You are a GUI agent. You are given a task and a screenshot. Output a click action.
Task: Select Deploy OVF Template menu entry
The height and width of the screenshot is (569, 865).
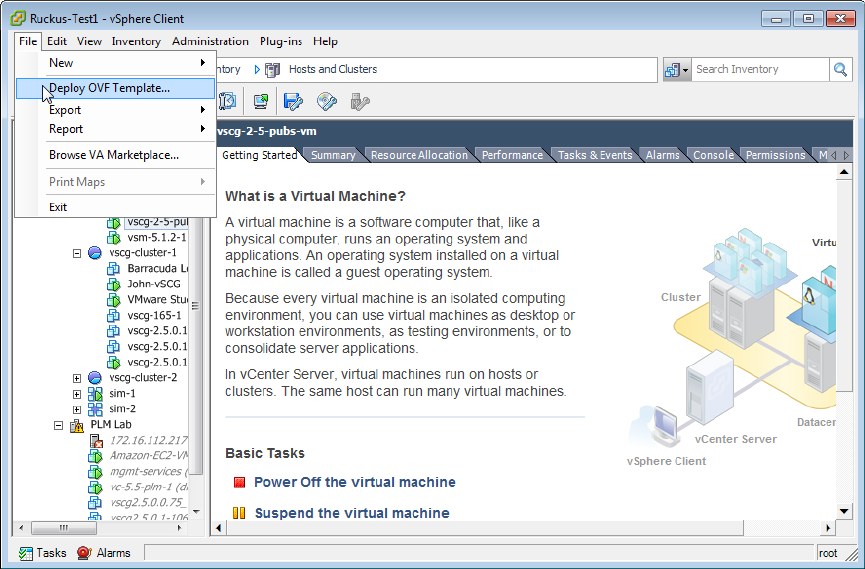(115, 88)
